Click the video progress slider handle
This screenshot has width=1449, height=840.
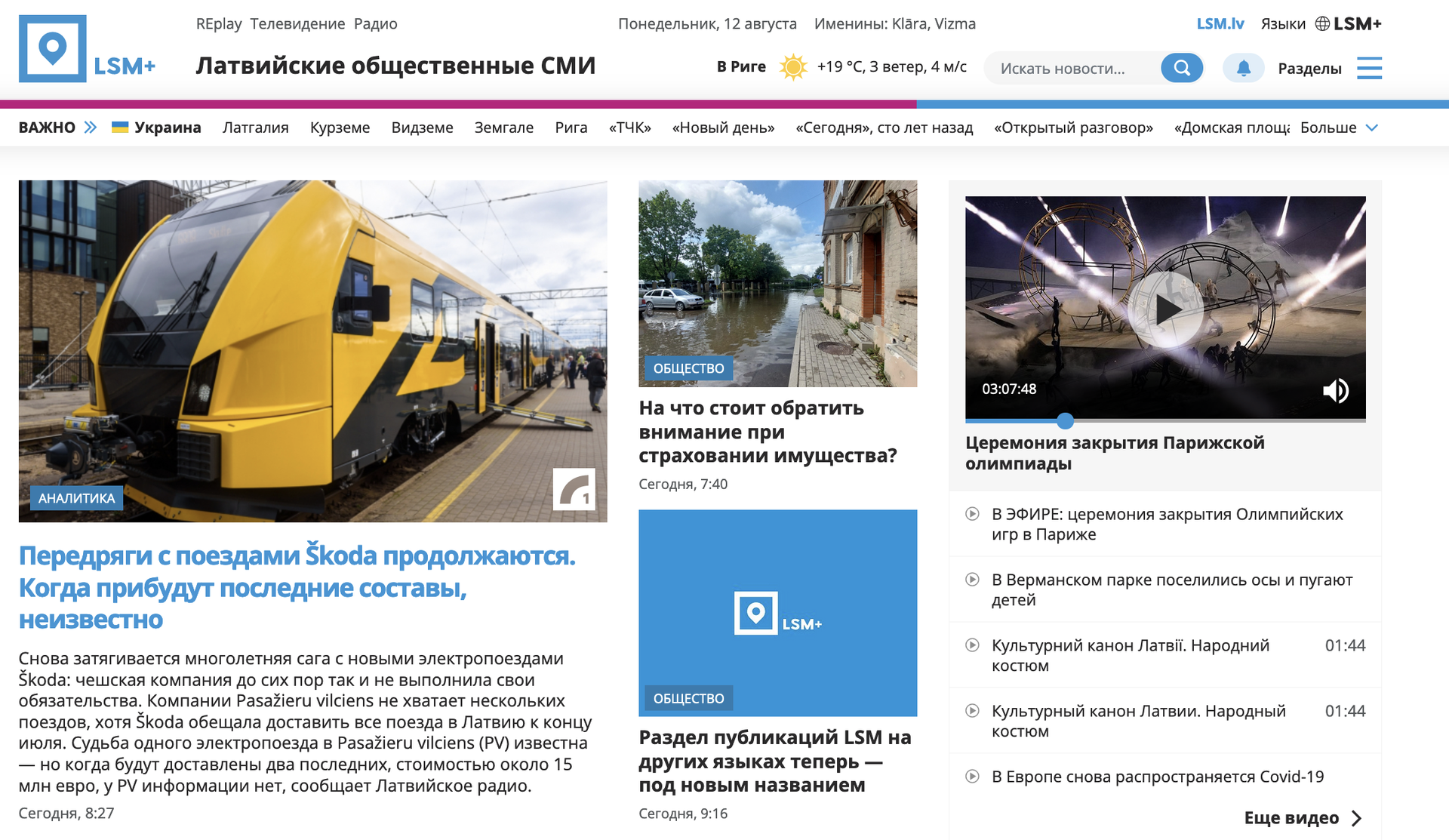click(x=1065, y=420)
